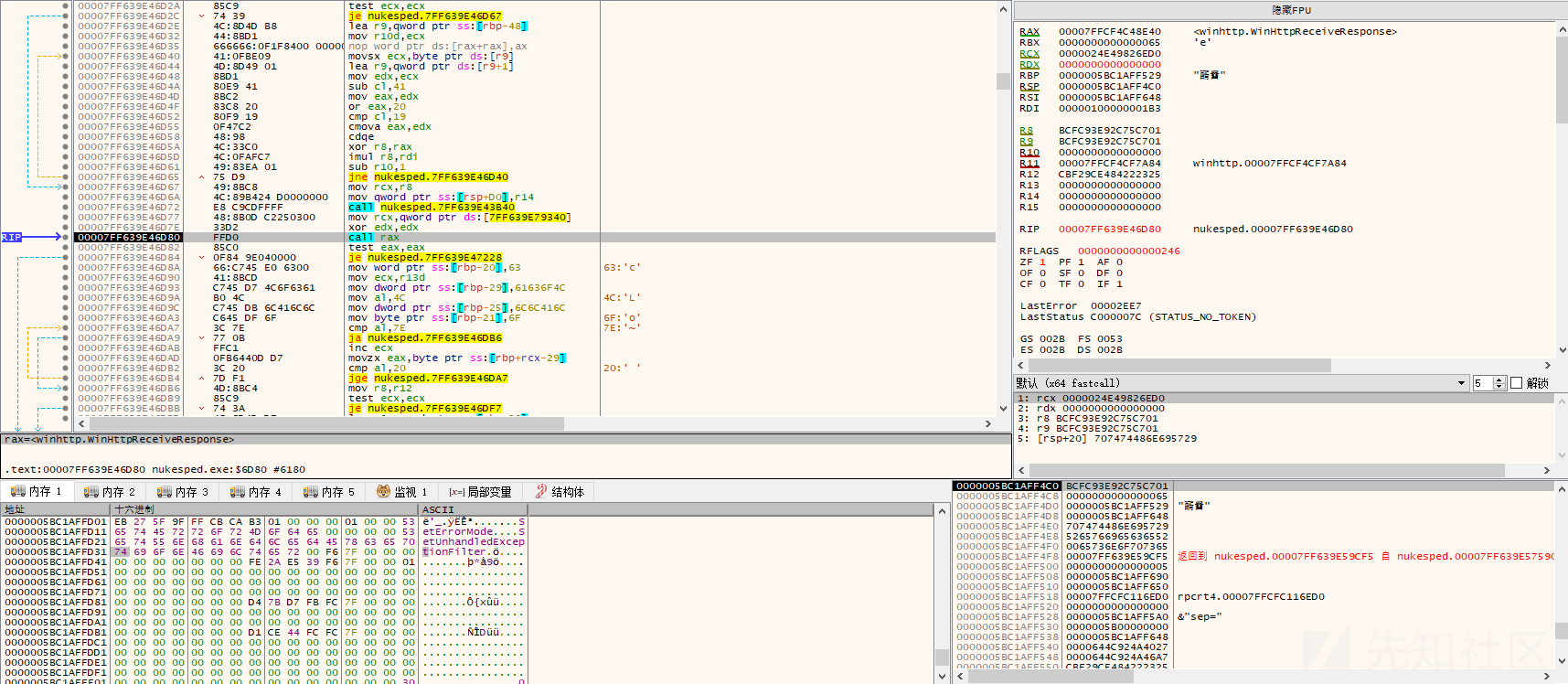The image size is (1568, 684).
Task: Click stack panel scroll-right arrow
Action: [1547, 676]
